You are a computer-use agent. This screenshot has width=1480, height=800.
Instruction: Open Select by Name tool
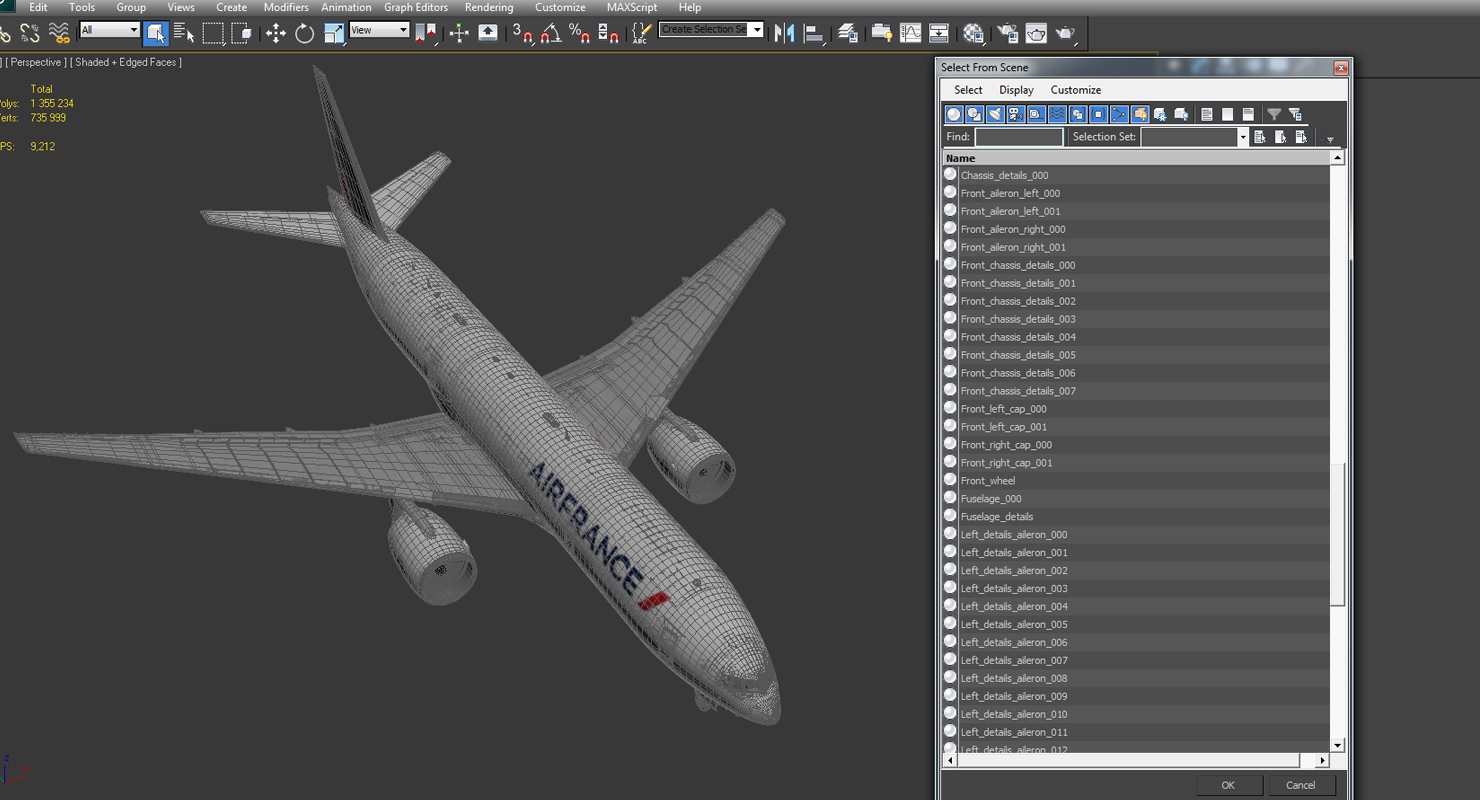[184, 33]
